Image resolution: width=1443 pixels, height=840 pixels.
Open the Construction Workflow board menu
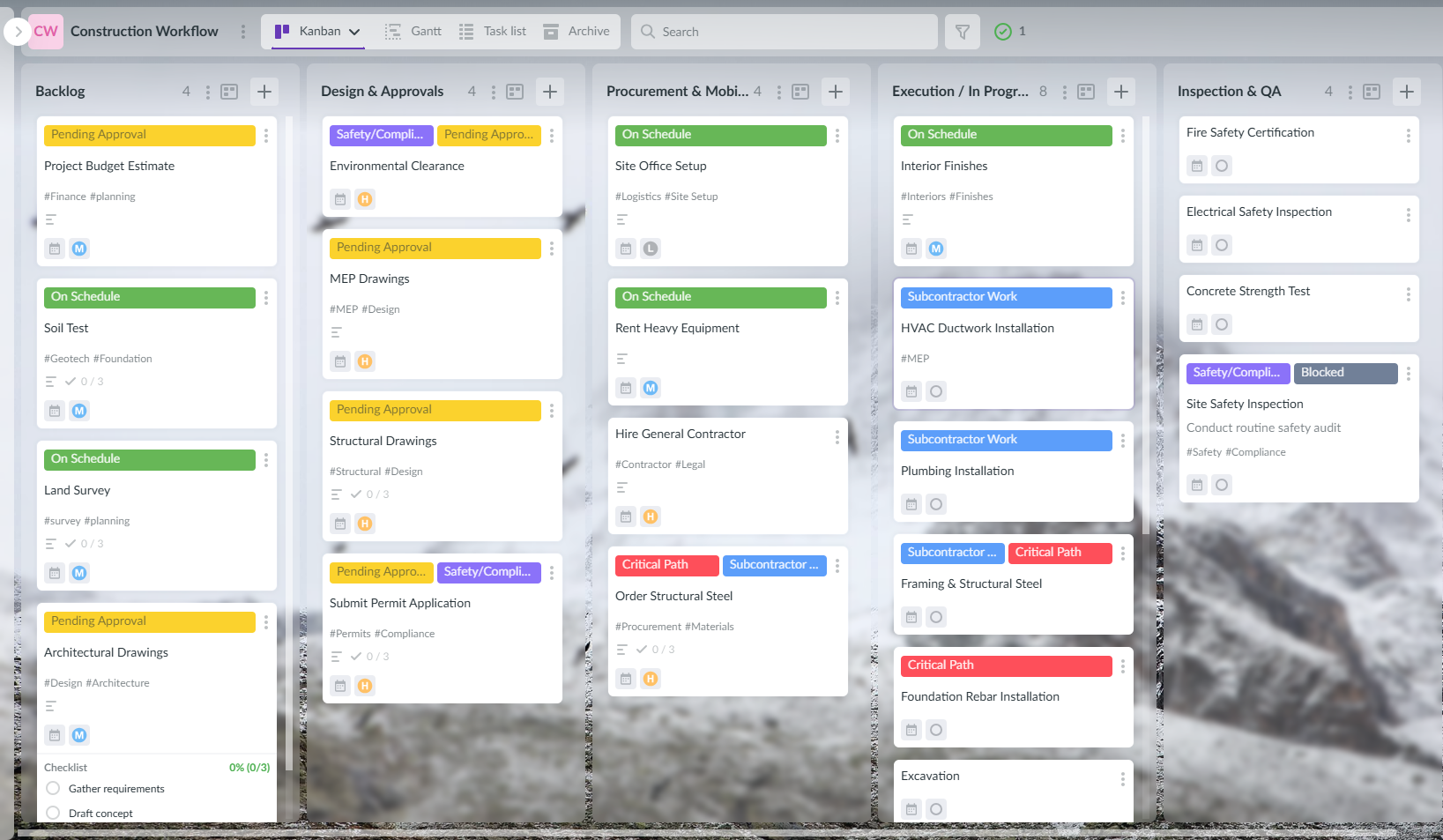coord(243,31)
